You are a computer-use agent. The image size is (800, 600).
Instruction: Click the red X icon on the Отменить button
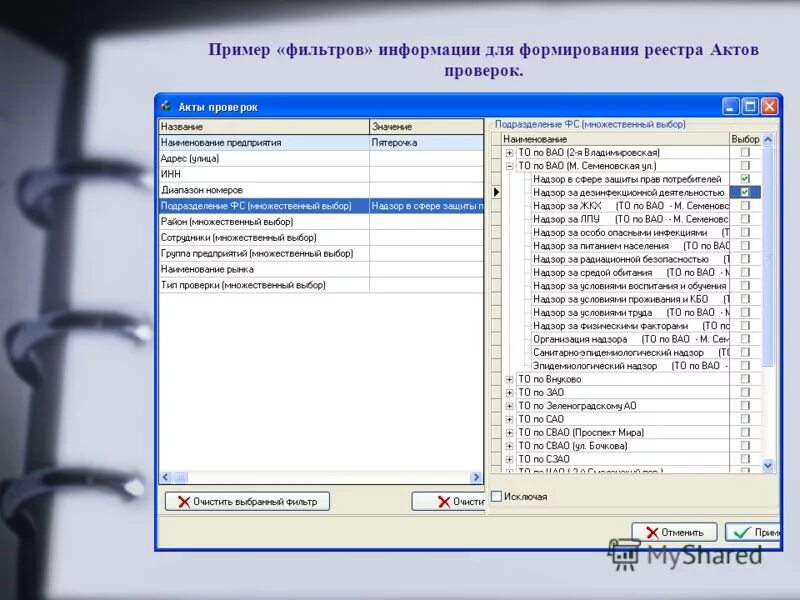pyautogui.click(x=652, y=531)
